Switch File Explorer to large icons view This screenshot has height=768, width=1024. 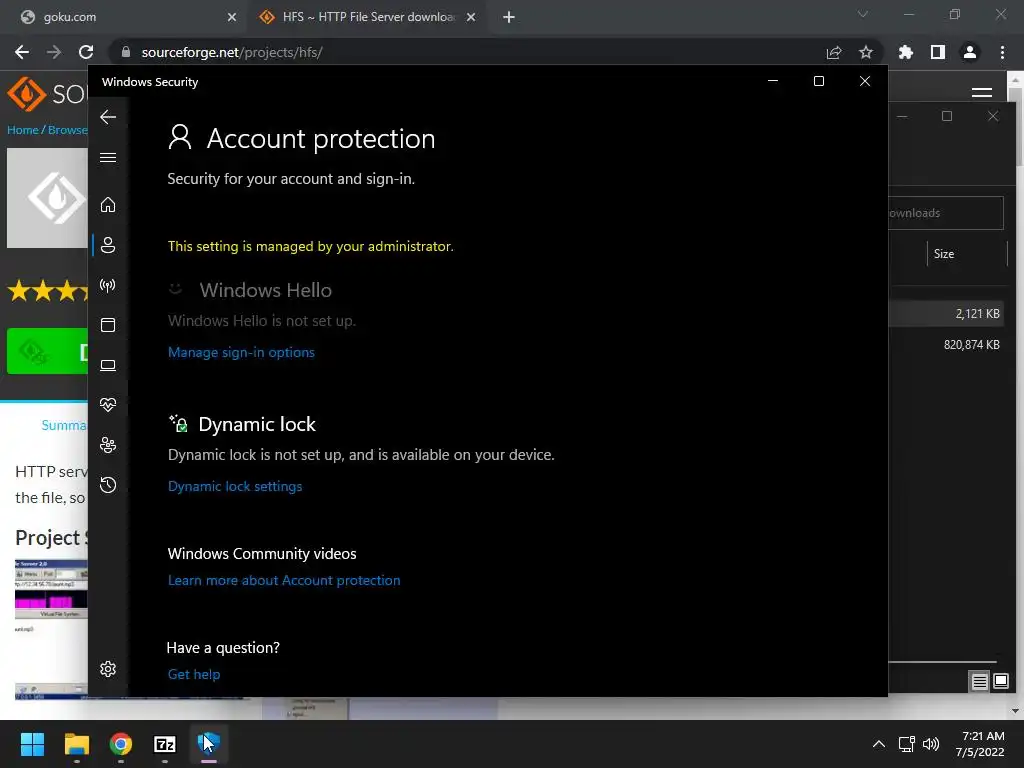point(1000,682)
